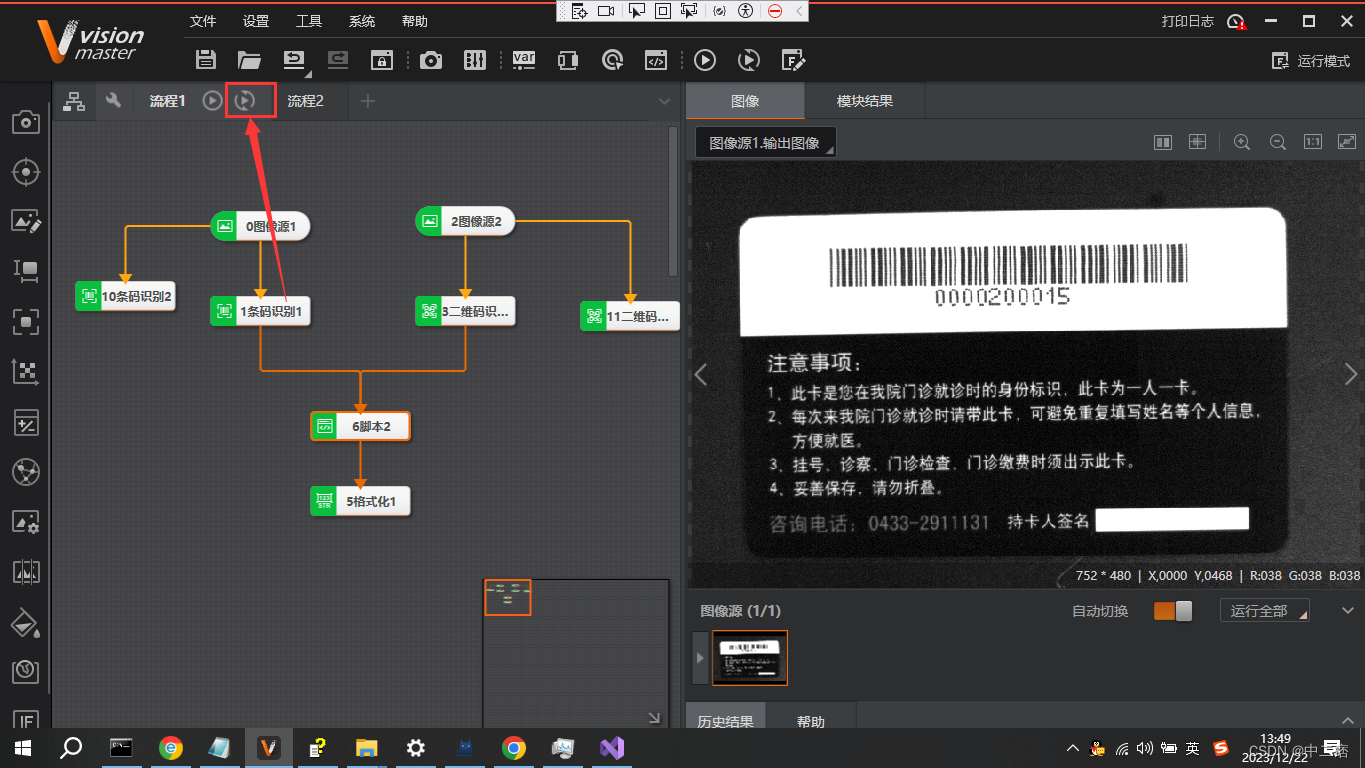Viewport: 1365px width, 768px height.
Task: Switch to the 模块结果 tab
Action: (865, 101)
